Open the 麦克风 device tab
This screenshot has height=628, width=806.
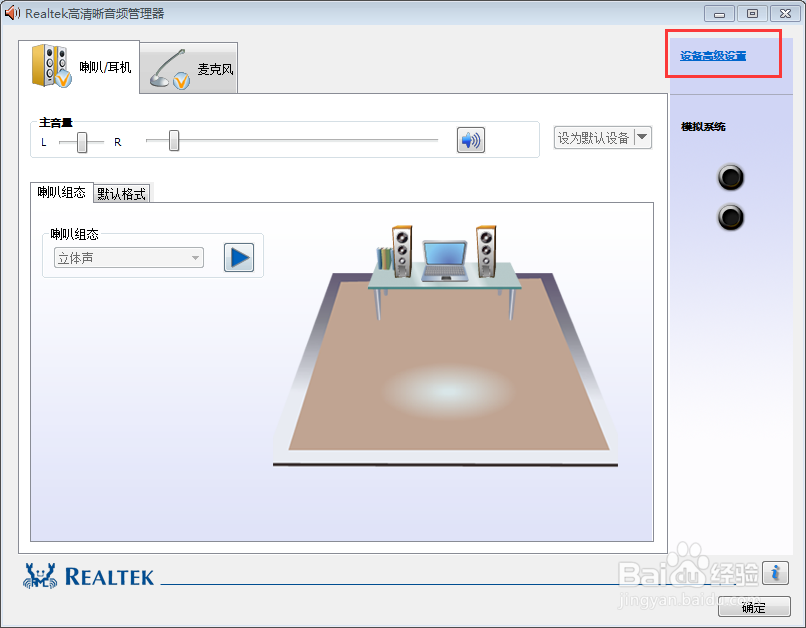coord(189,68)
